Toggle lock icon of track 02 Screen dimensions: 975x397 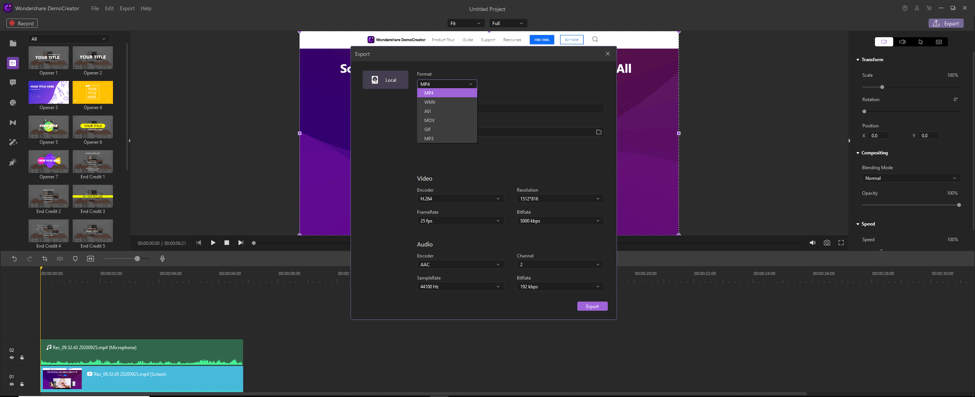pyautogui.click(x=22, y=357)
